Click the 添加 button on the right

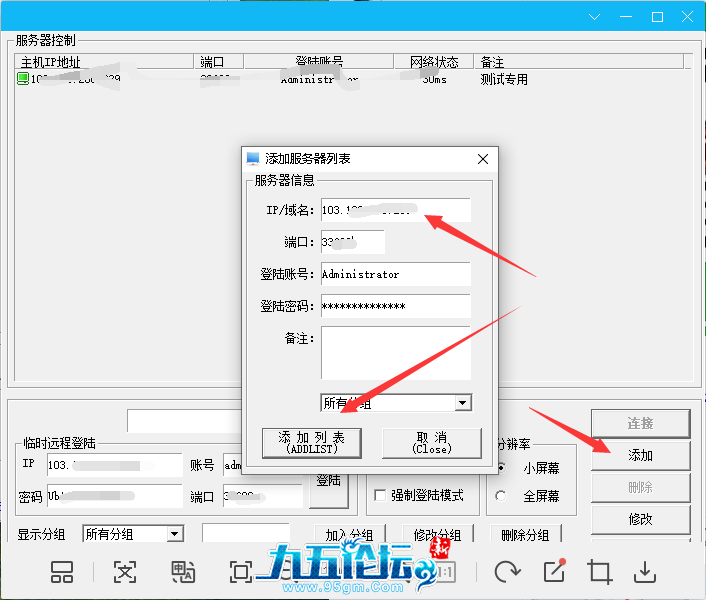point(640,455)
